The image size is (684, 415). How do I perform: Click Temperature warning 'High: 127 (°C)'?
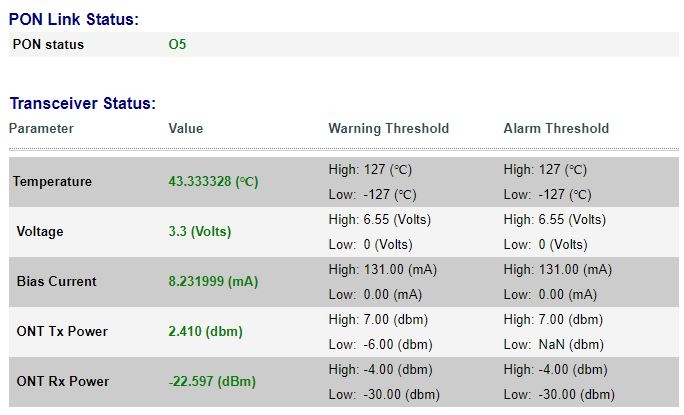(x=370, y=169)
